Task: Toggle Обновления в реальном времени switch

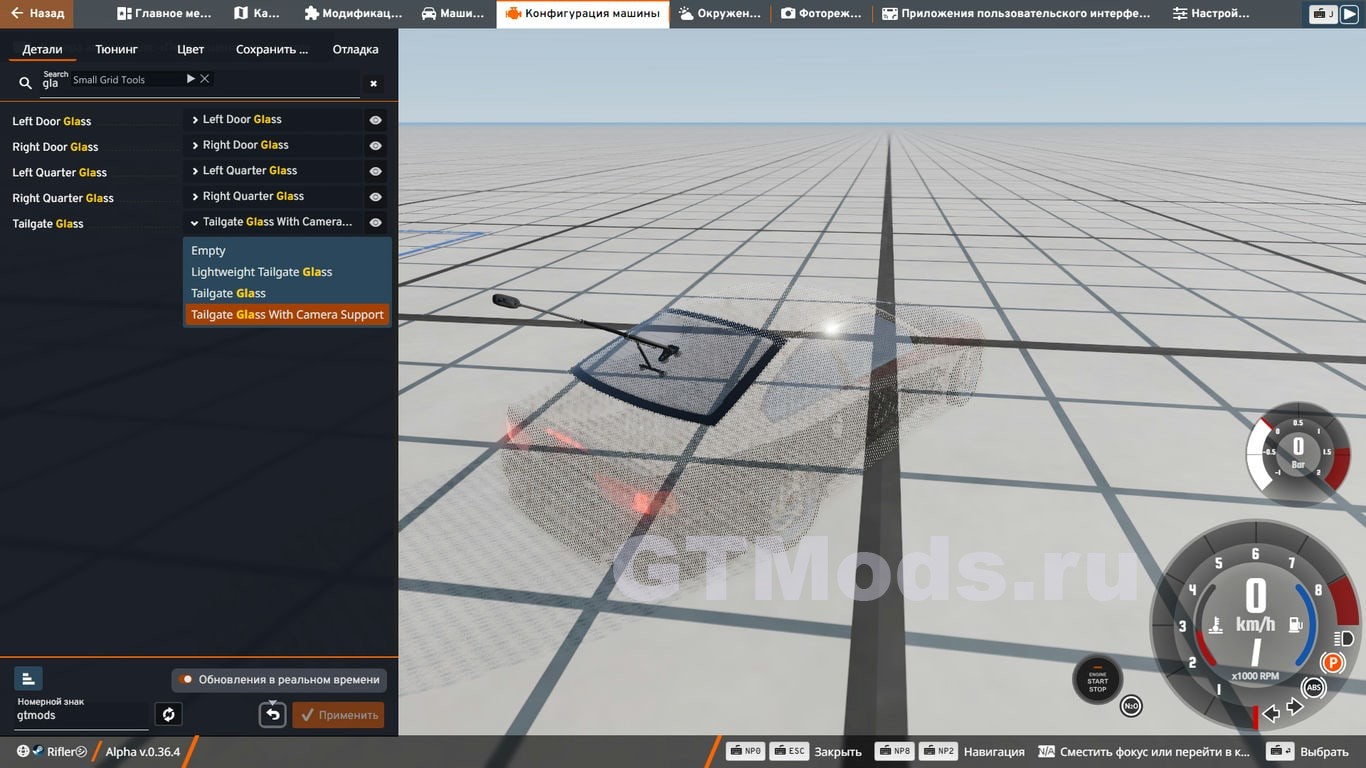Action: click(x=279, y=680)
